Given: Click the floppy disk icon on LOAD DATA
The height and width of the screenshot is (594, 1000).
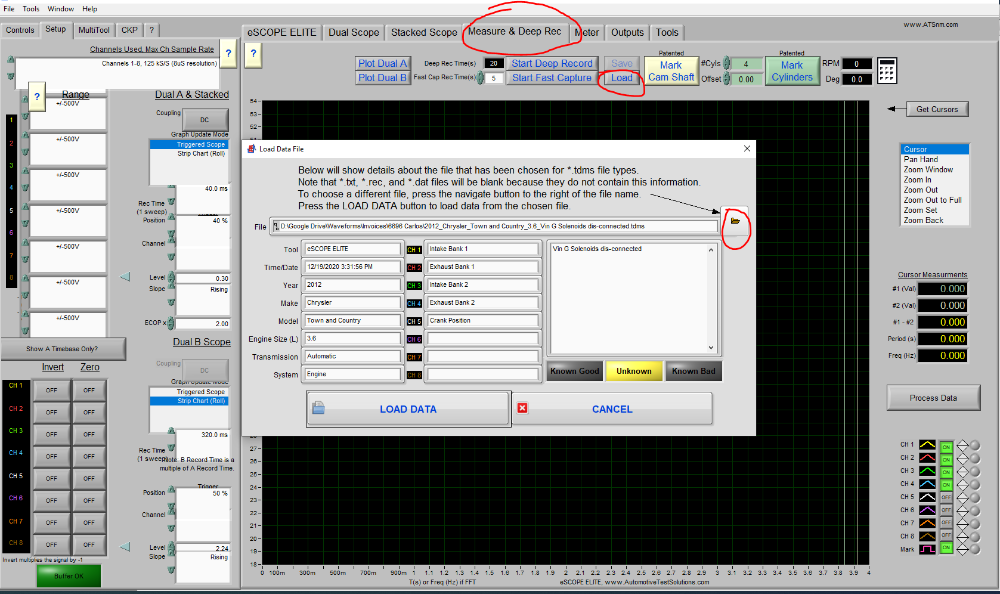Looking at the screenshot, I should tap(318, 408).
